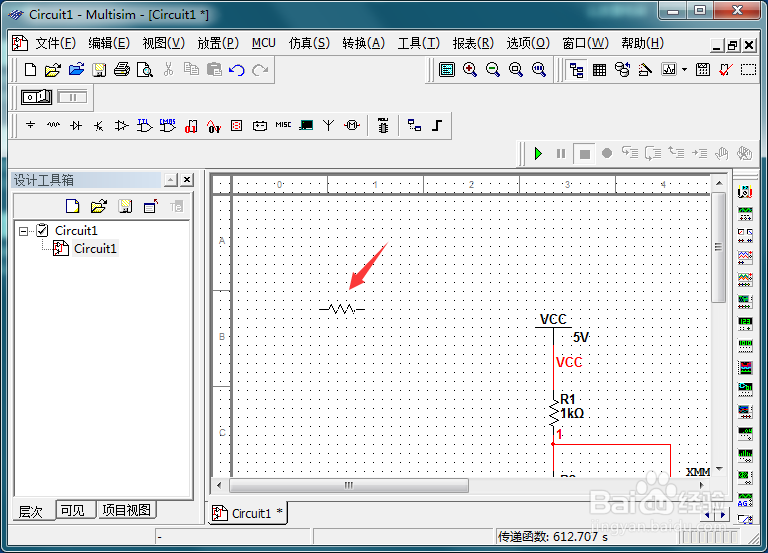
Task: Add the multimeter instrument
Action: click(x=745, y=192)
